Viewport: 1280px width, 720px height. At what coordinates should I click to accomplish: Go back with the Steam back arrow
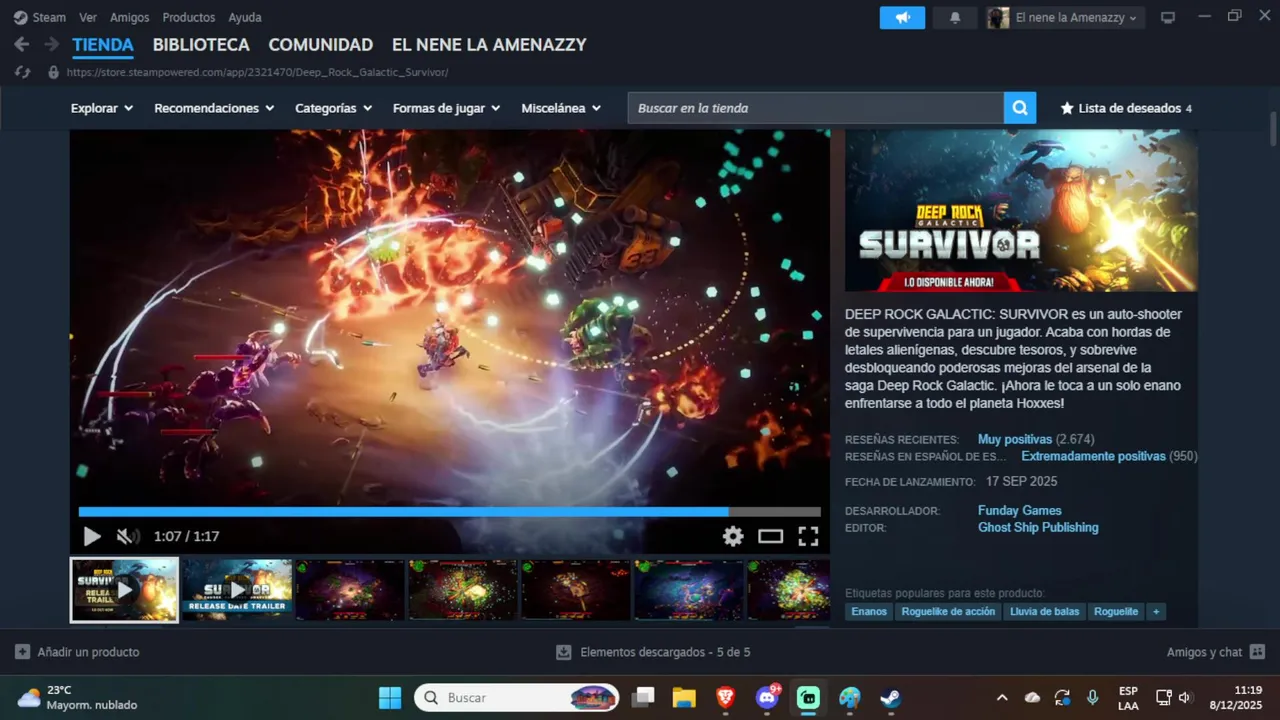[x=21, y=45]
